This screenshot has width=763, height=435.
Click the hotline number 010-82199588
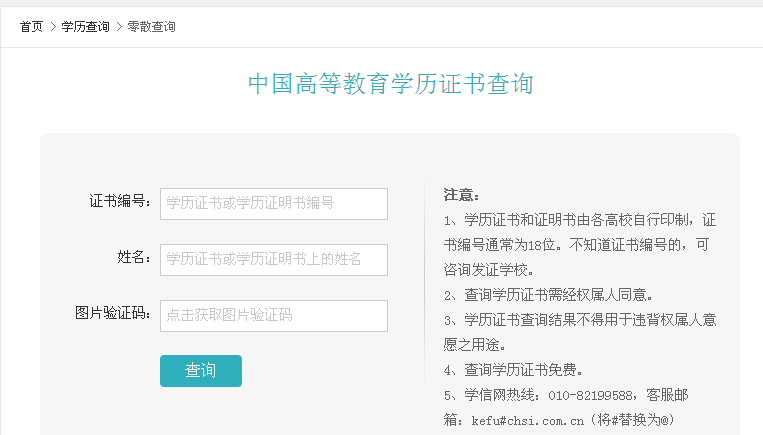pos(591,396)
